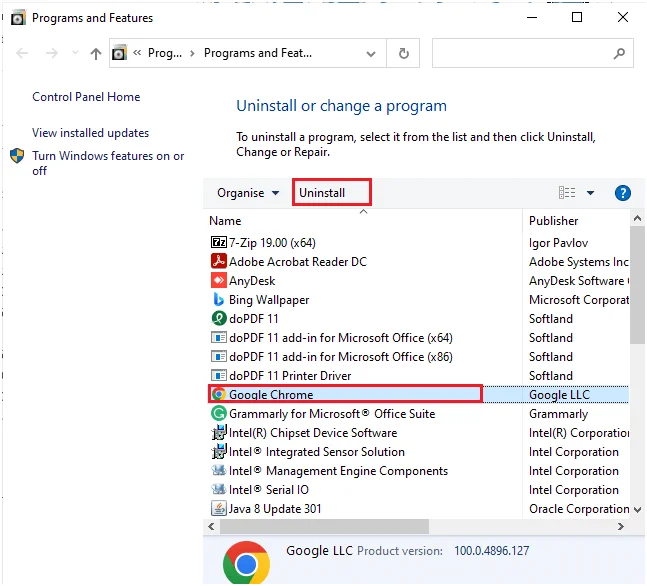647x586 pixels.
Task: Click the Intel Serial IO icon
Action: [219, 489]
